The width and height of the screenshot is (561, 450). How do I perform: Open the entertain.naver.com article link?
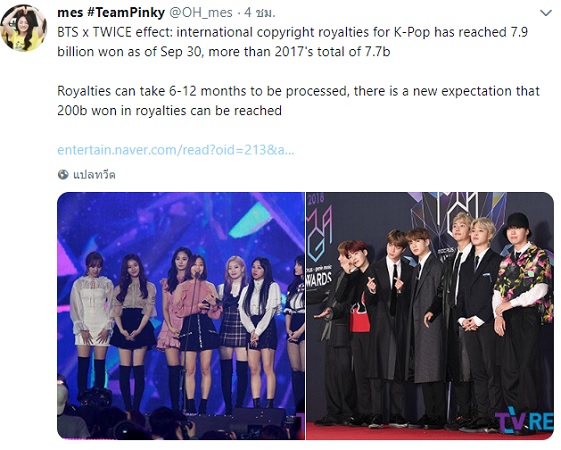tap(176, 150)
